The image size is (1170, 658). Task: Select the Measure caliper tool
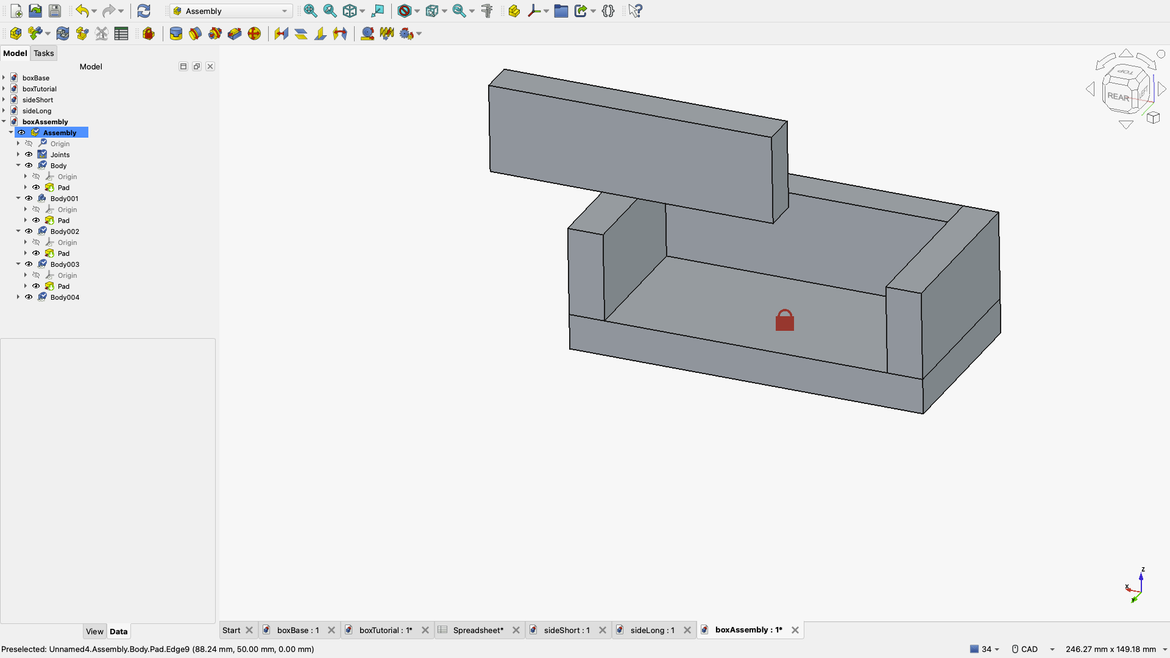click(x=487, y=11)
